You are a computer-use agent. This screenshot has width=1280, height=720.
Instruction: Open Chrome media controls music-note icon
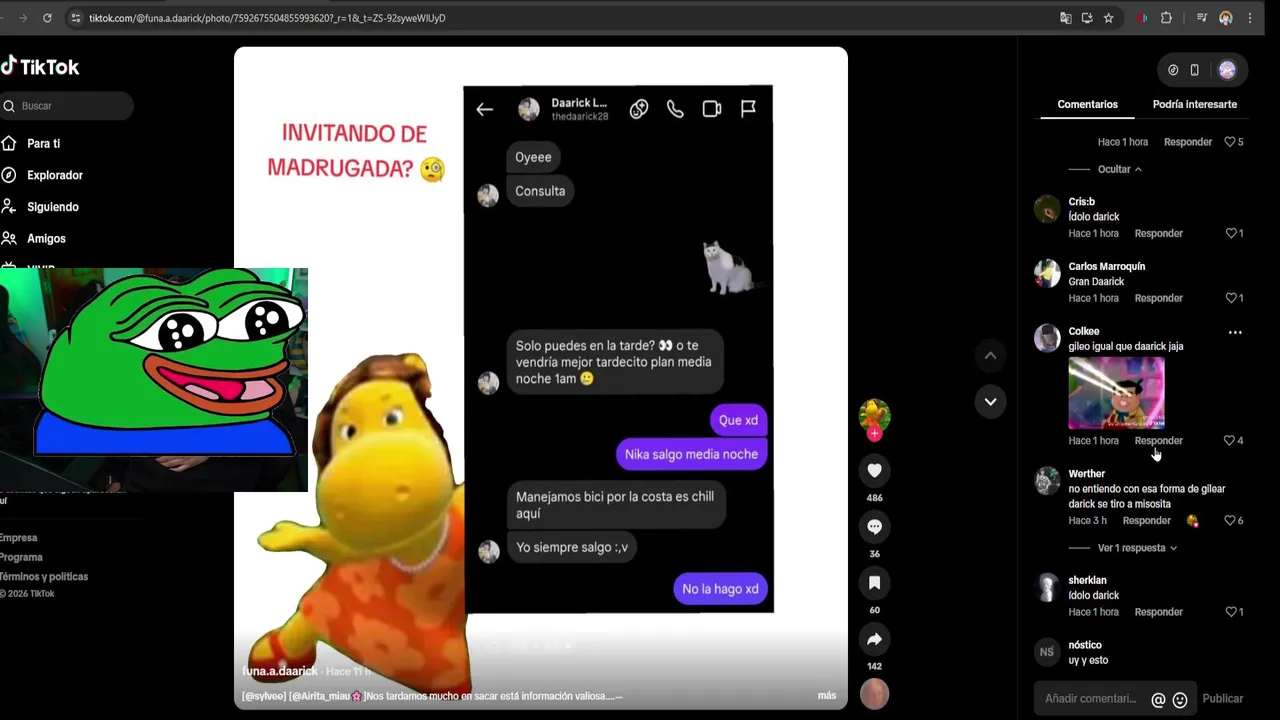tap(1202, 18)
